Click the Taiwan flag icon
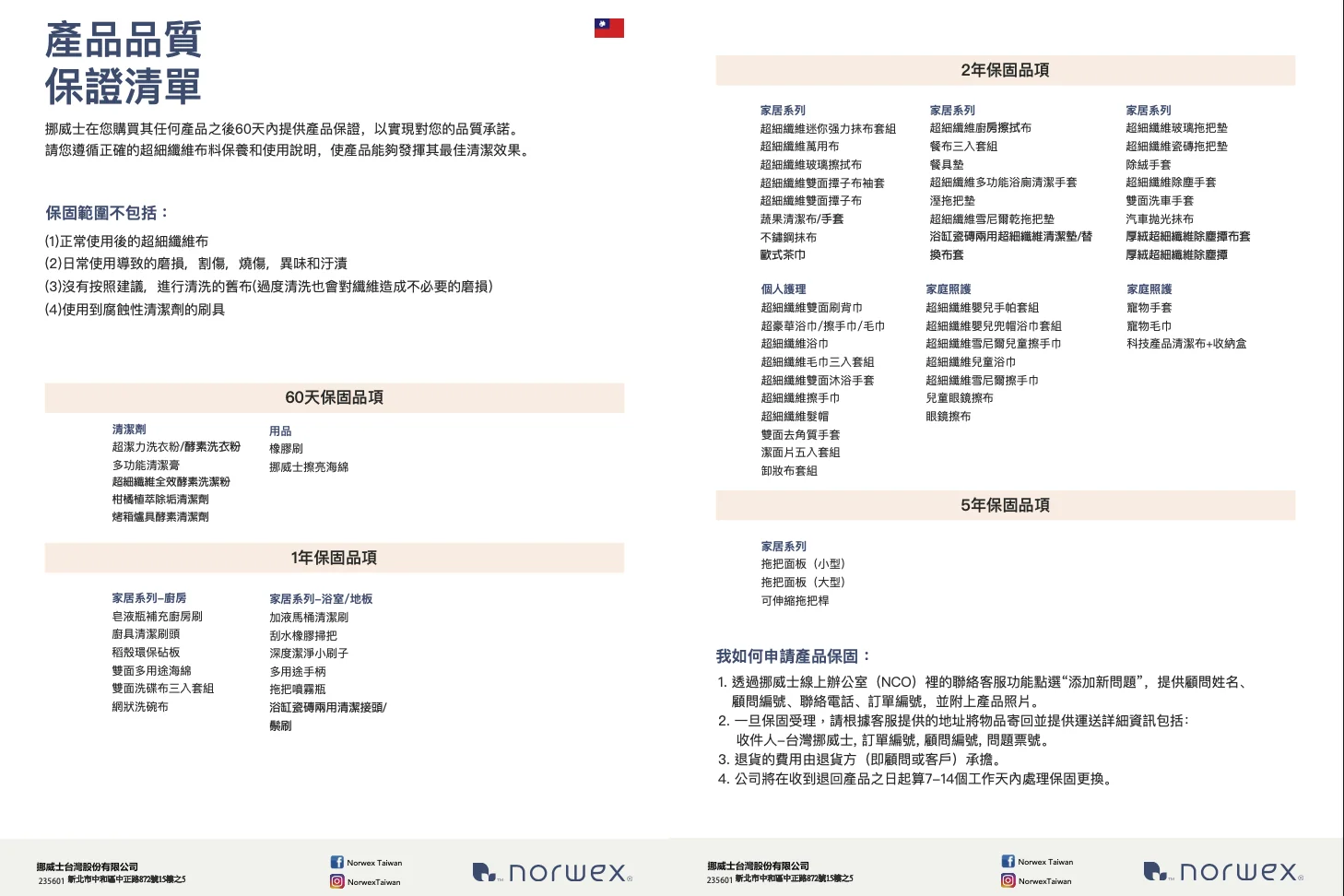This screenshot has width=1344, height=896. 608,28
